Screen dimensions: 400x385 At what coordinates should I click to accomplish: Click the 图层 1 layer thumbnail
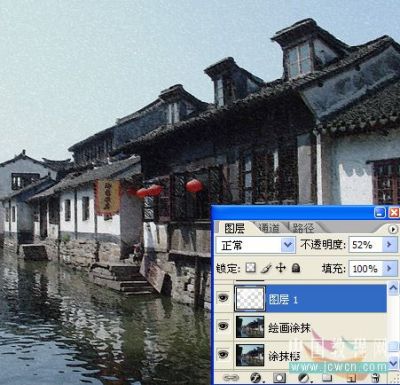(x=250, y=298)
